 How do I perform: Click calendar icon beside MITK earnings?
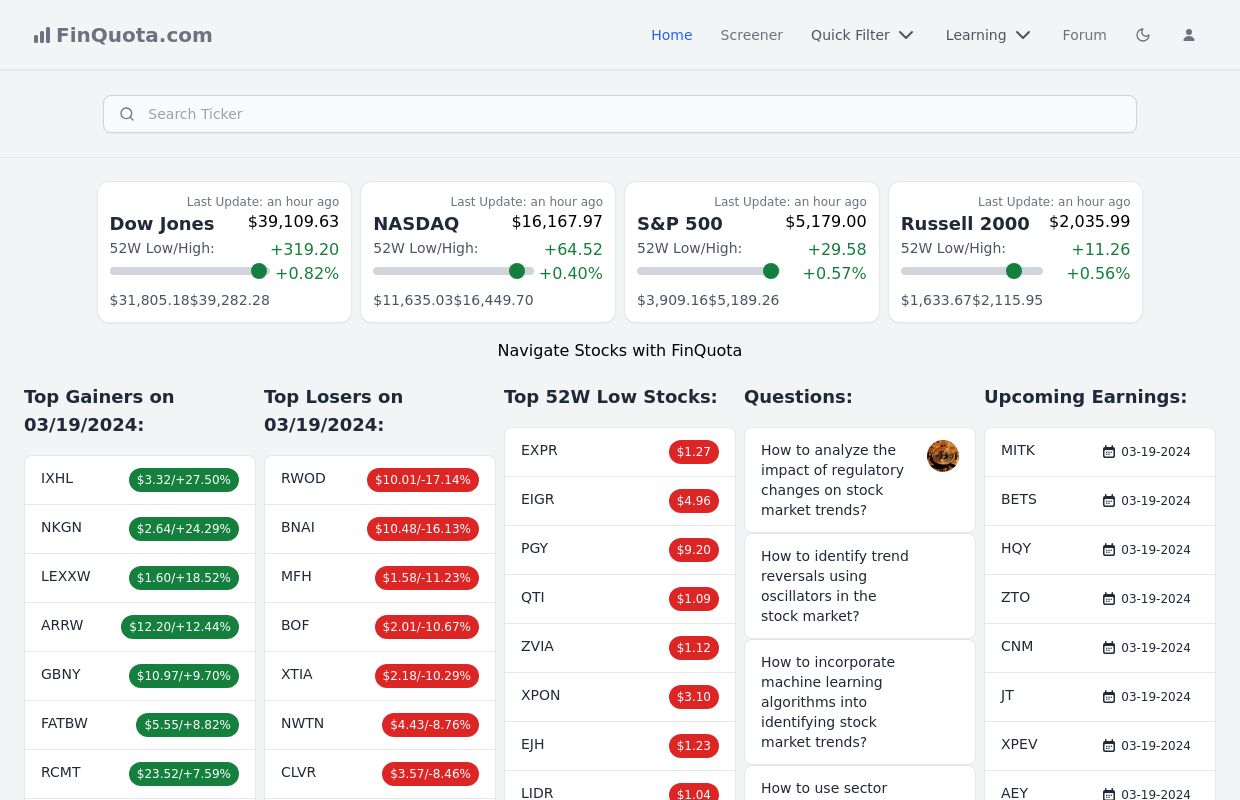[1108, 452]
